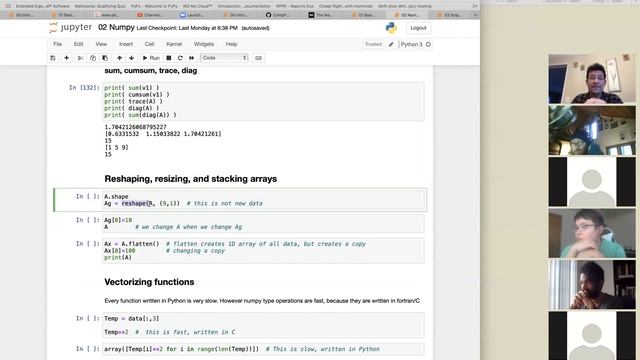Click the Trusted notebook indicator
The height and width of the screenshot is (360, 640).
373,44
